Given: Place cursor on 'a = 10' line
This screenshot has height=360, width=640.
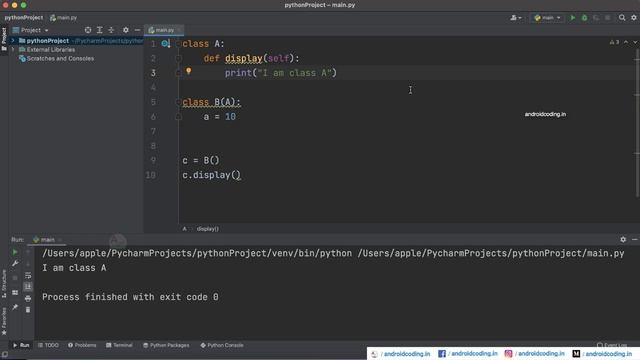Looking at the screenshot, I should pos(220,117).
